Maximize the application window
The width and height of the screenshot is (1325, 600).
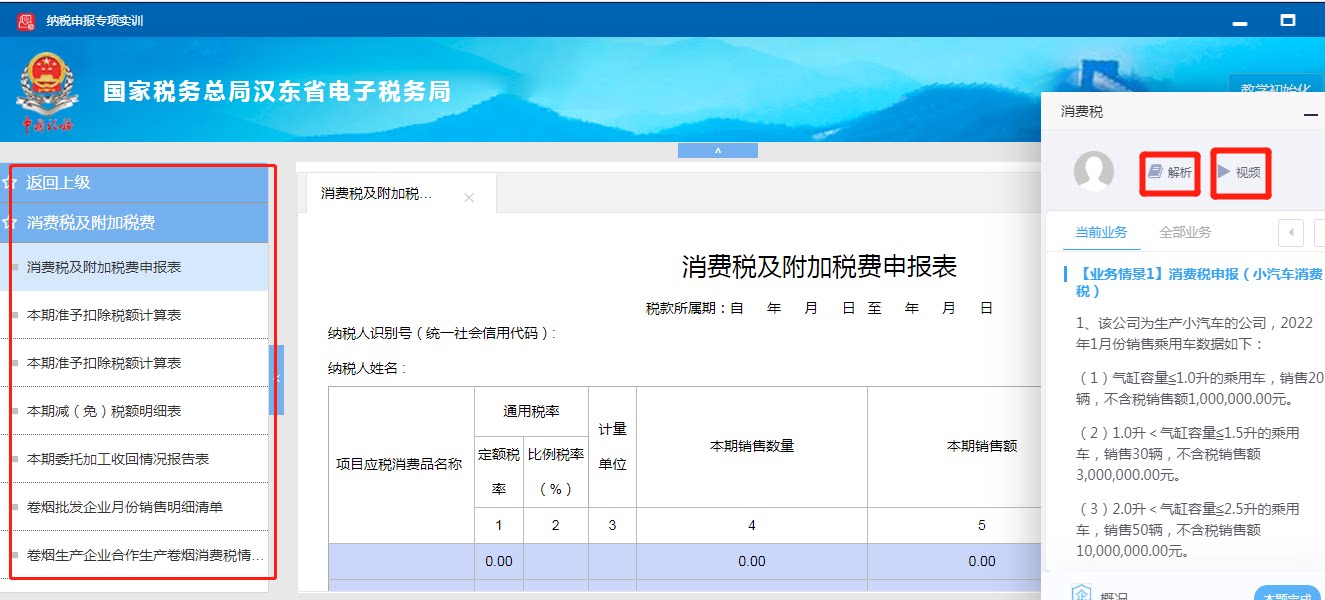point(1288,20)
